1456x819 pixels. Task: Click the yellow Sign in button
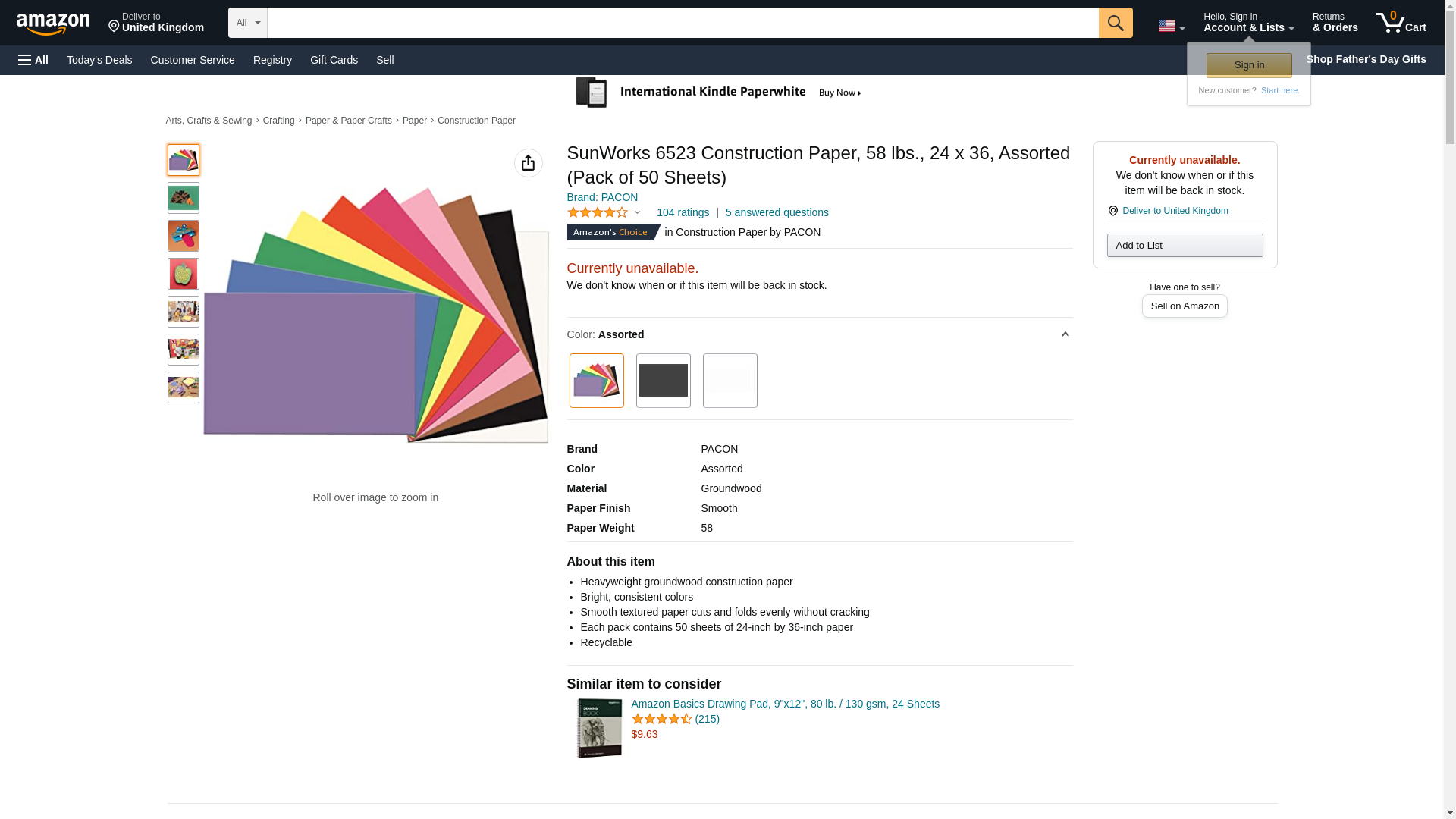click(1249, 65)
